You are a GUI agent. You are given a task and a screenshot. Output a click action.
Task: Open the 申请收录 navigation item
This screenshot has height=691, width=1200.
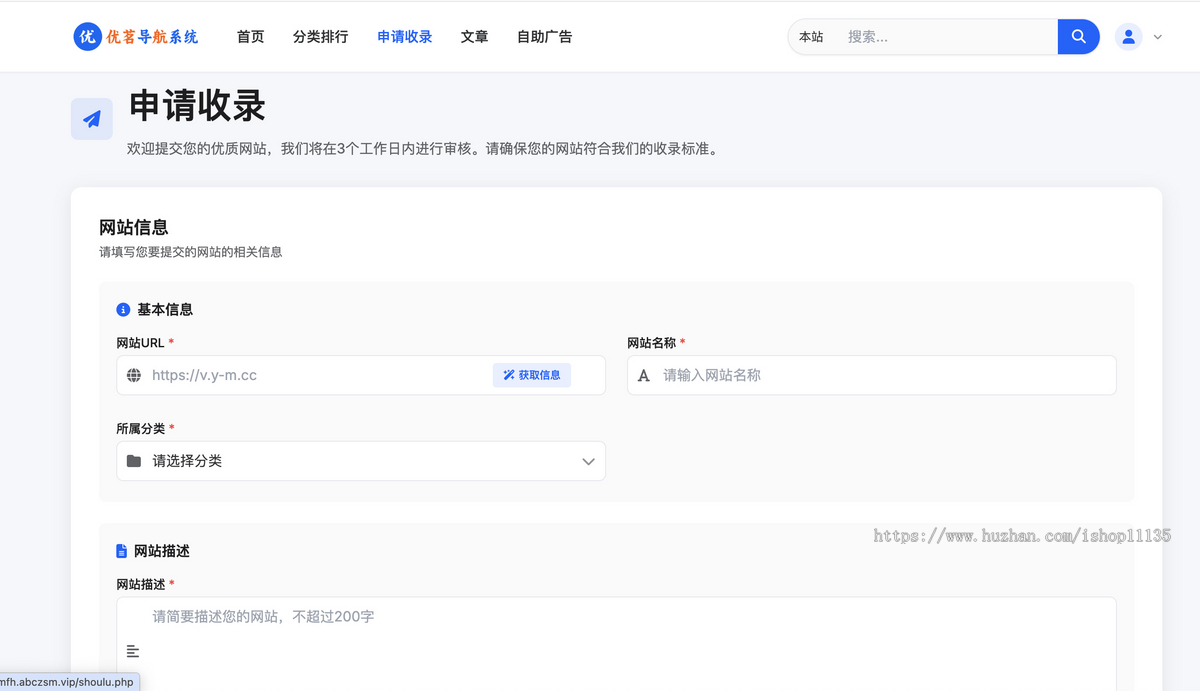[x=405, y=37]
